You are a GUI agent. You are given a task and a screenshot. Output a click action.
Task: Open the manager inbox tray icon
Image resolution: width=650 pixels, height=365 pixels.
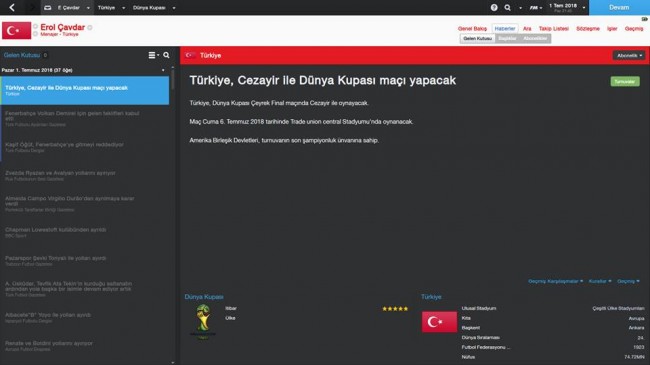48,7
